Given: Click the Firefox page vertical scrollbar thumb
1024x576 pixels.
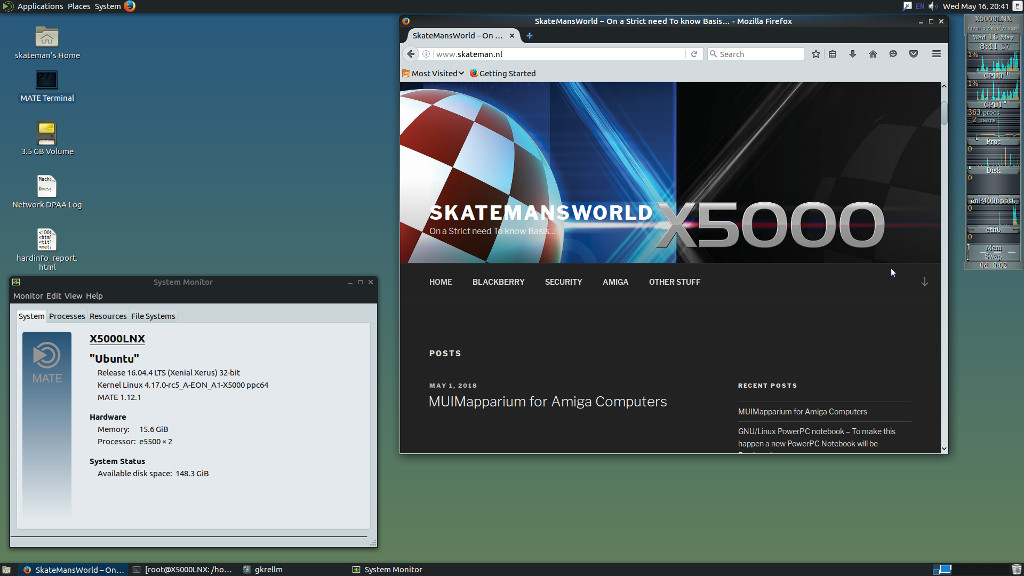Looking at the screenshot, I should click(944, 112).
